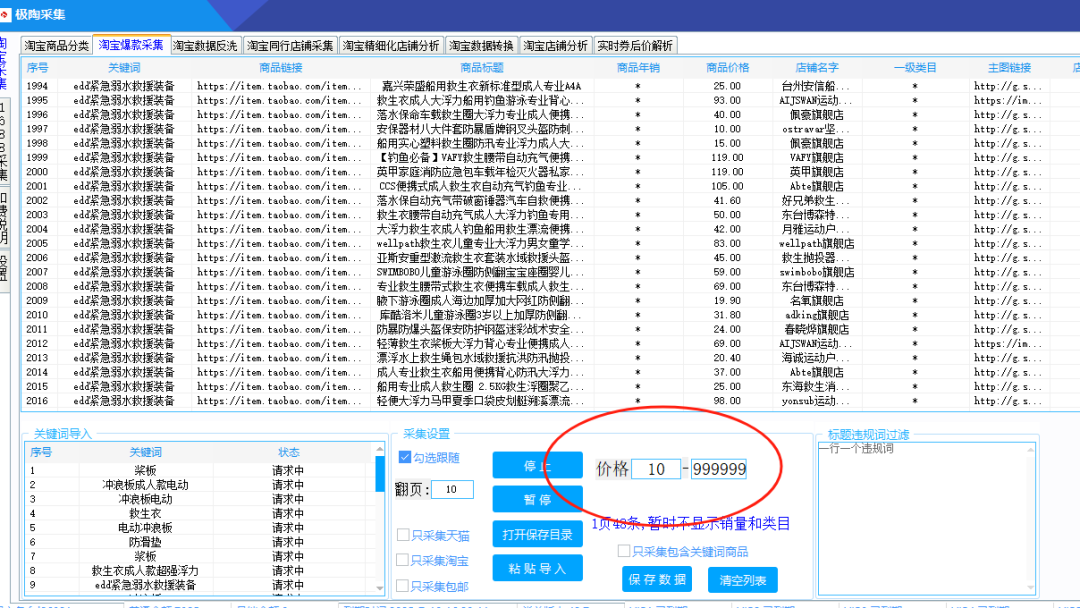The height and width of the screenshot is (608, 1080).
Task: Switch to the 淘宝商品分类 tab
Action: (56, 46)
